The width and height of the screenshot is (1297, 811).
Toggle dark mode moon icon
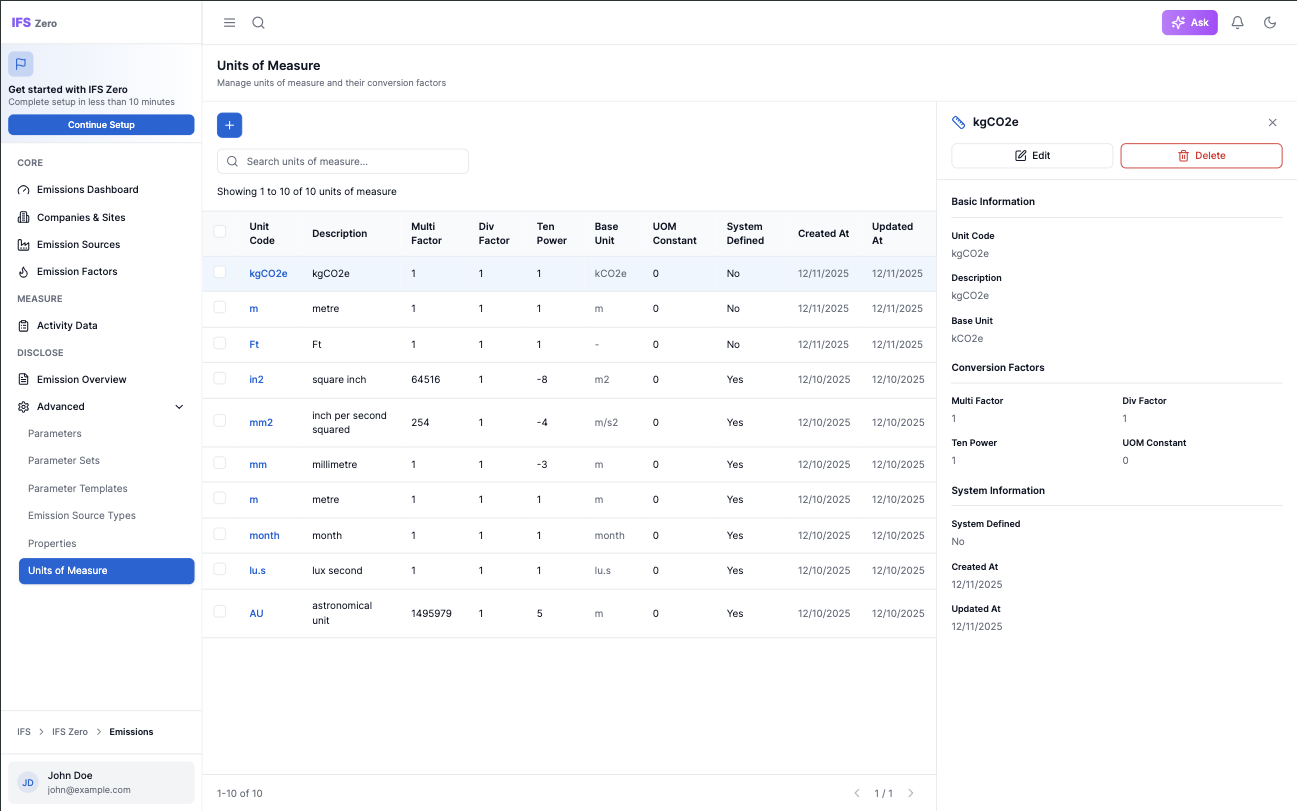click(x=1270, y=23)
